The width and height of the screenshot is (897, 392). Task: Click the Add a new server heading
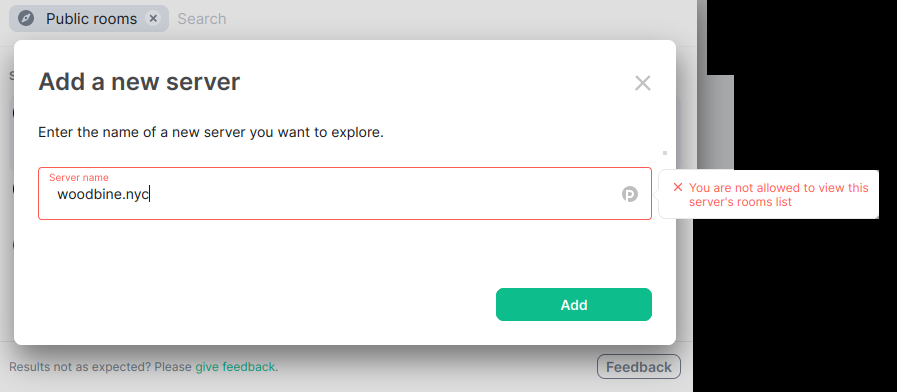(x=139, y=82)
